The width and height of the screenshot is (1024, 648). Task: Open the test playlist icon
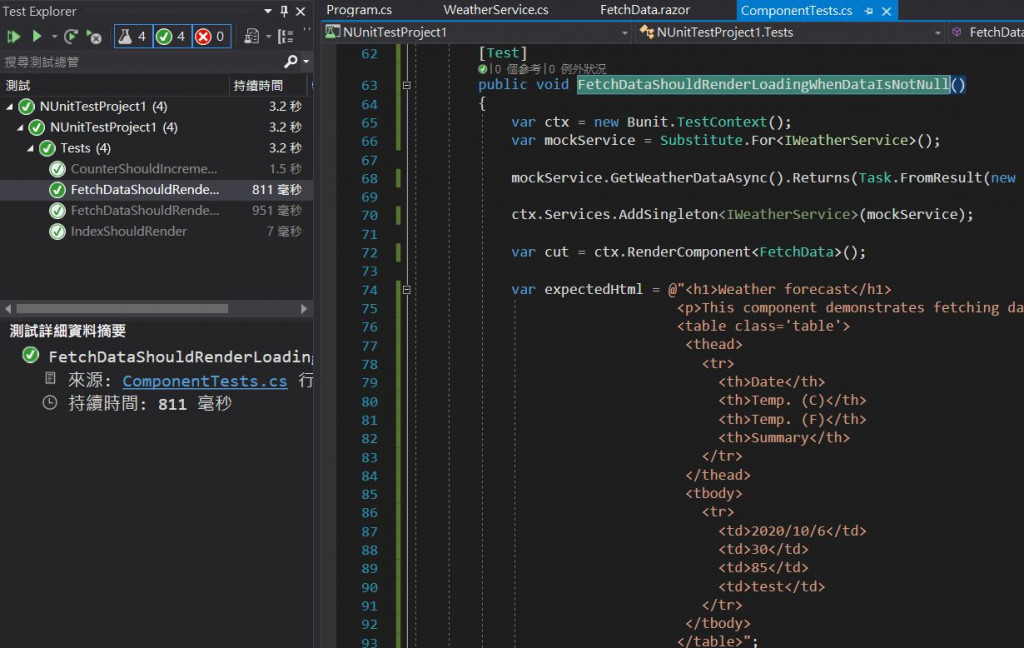[x=251, y=37]
